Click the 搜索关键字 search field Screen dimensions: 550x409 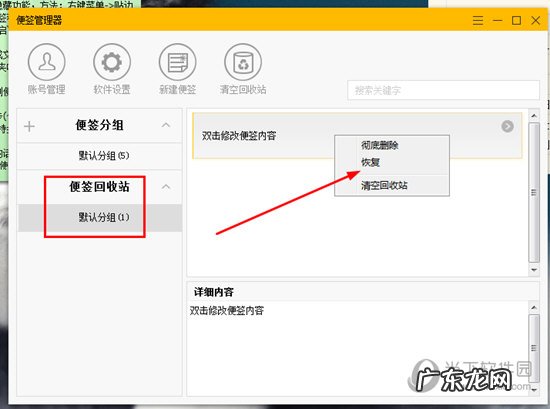click(x=443, y=90)
